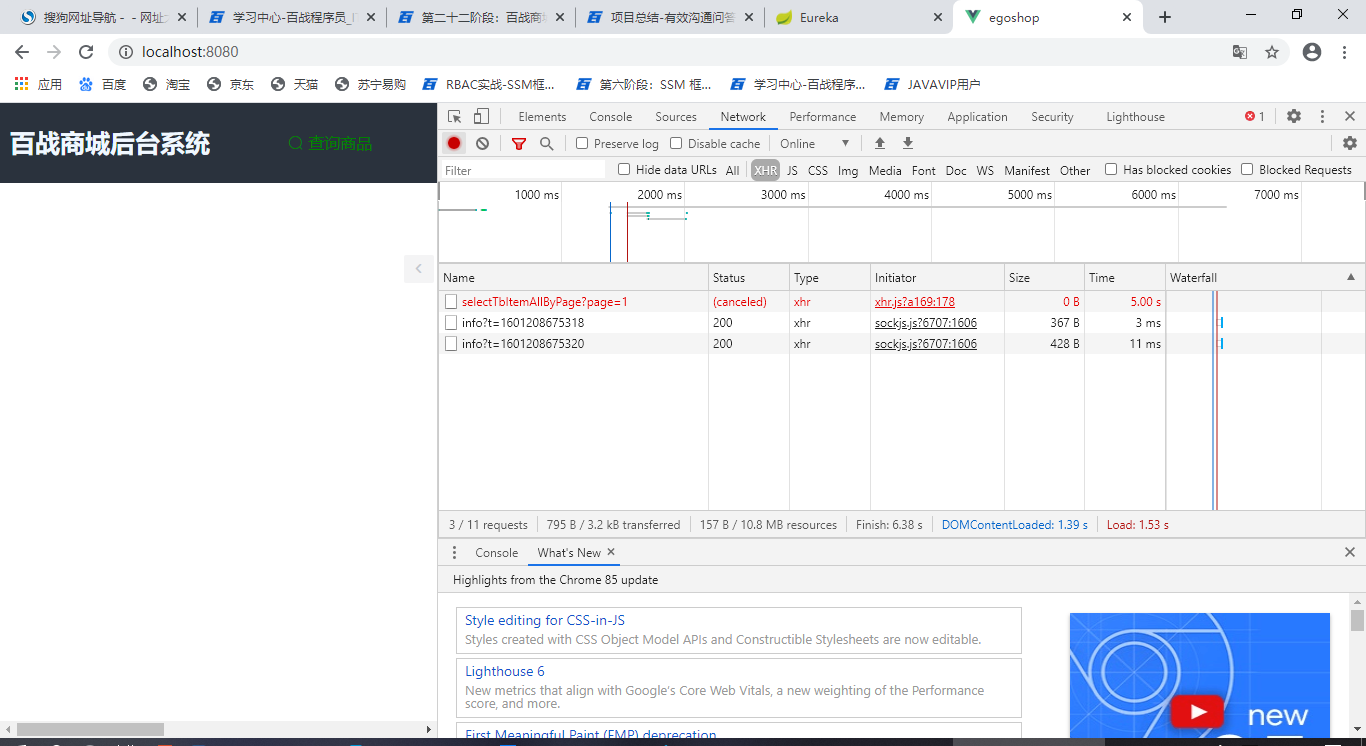Open Style editing for CSS-in-JS link
This screenshot has height=746, width=1366.
pos(545,620)
